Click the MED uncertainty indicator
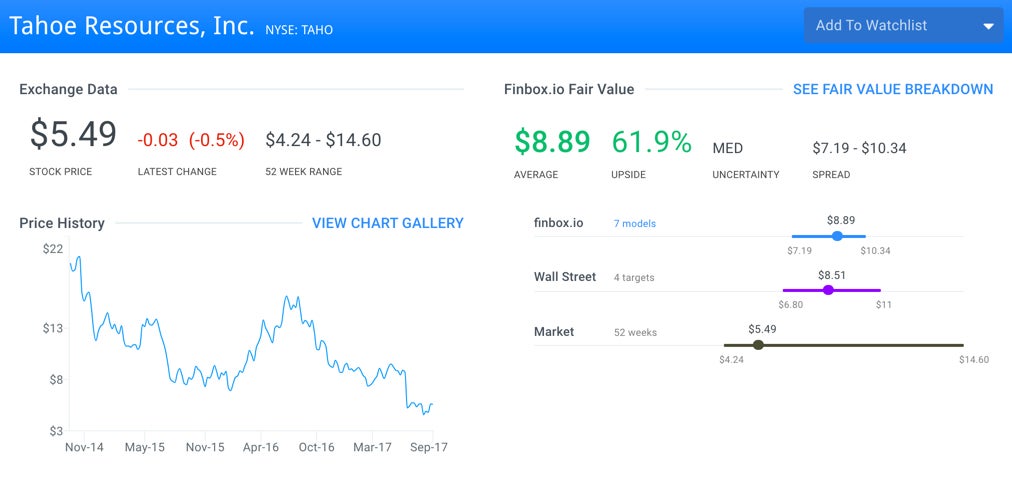The image size is (1012, 479). pos(727,148)
